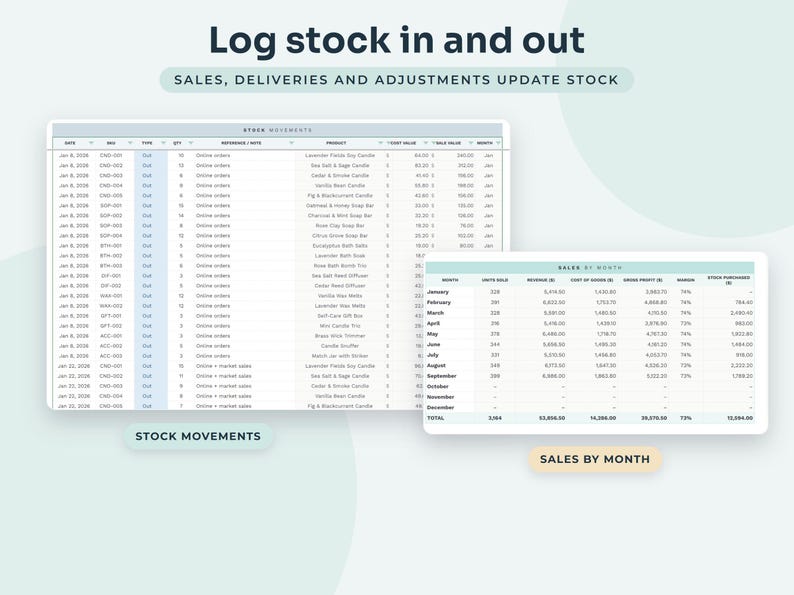Select the Oatmeal & Honey Soap Bar cell

340,206
